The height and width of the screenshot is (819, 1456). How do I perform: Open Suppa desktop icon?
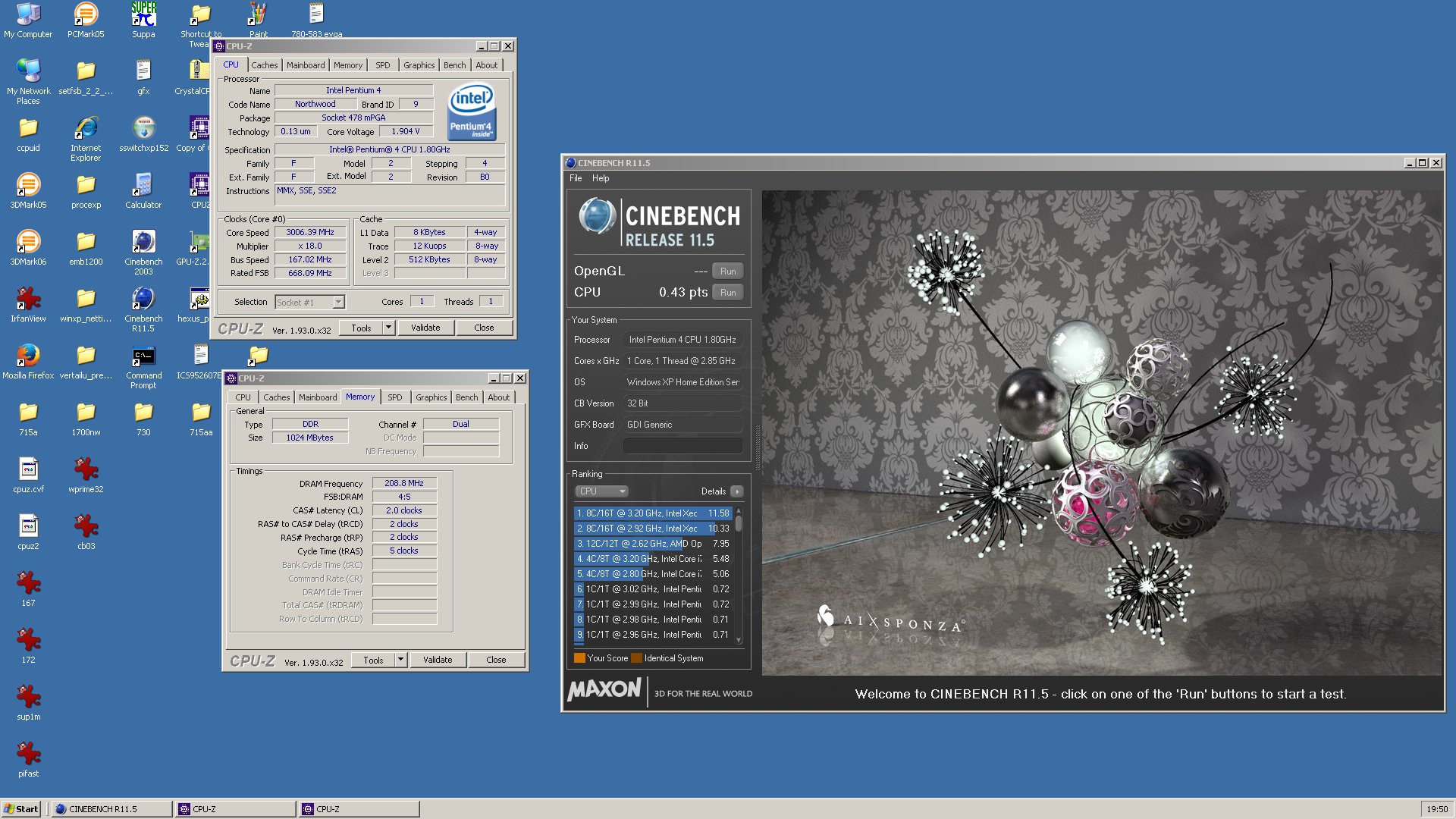143,20
